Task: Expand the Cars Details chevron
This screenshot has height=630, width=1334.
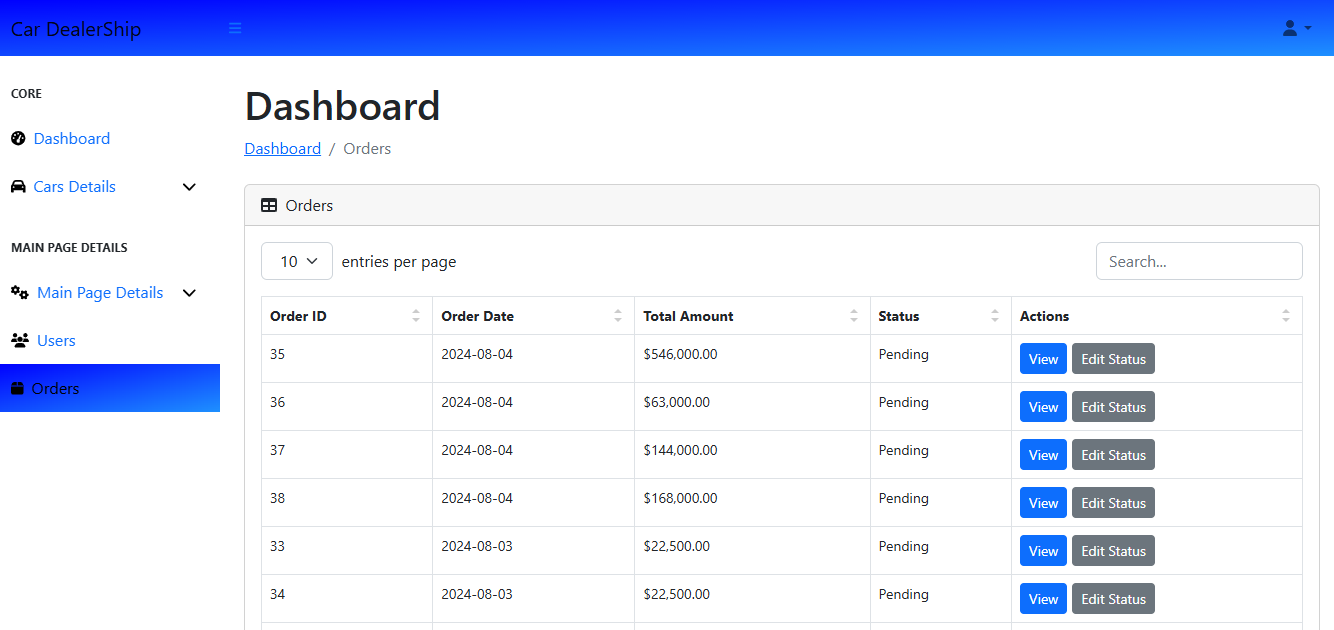Action: 189,187
